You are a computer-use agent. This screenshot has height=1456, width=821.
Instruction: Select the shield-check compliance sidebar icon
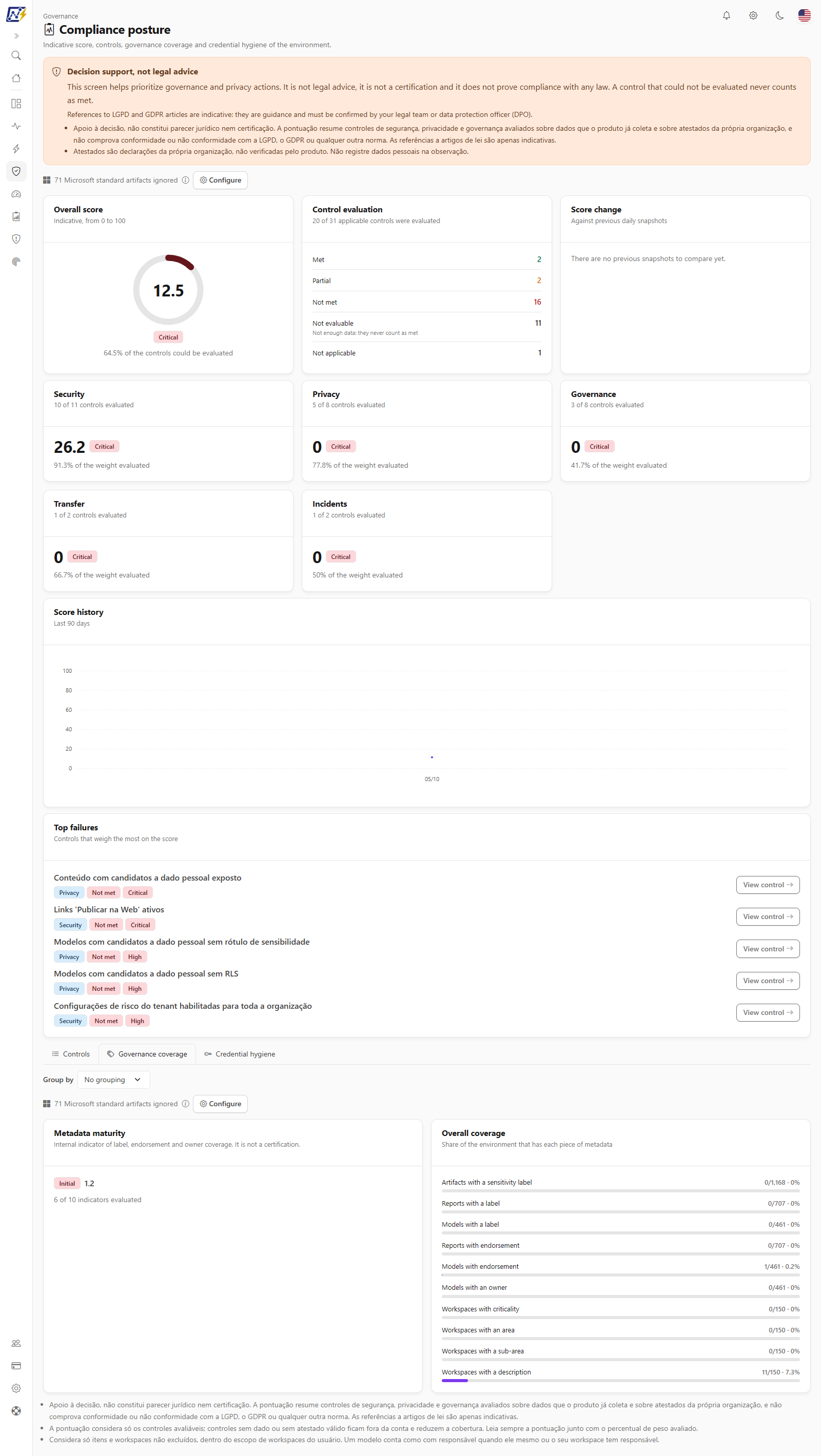[x=16, y=171]
